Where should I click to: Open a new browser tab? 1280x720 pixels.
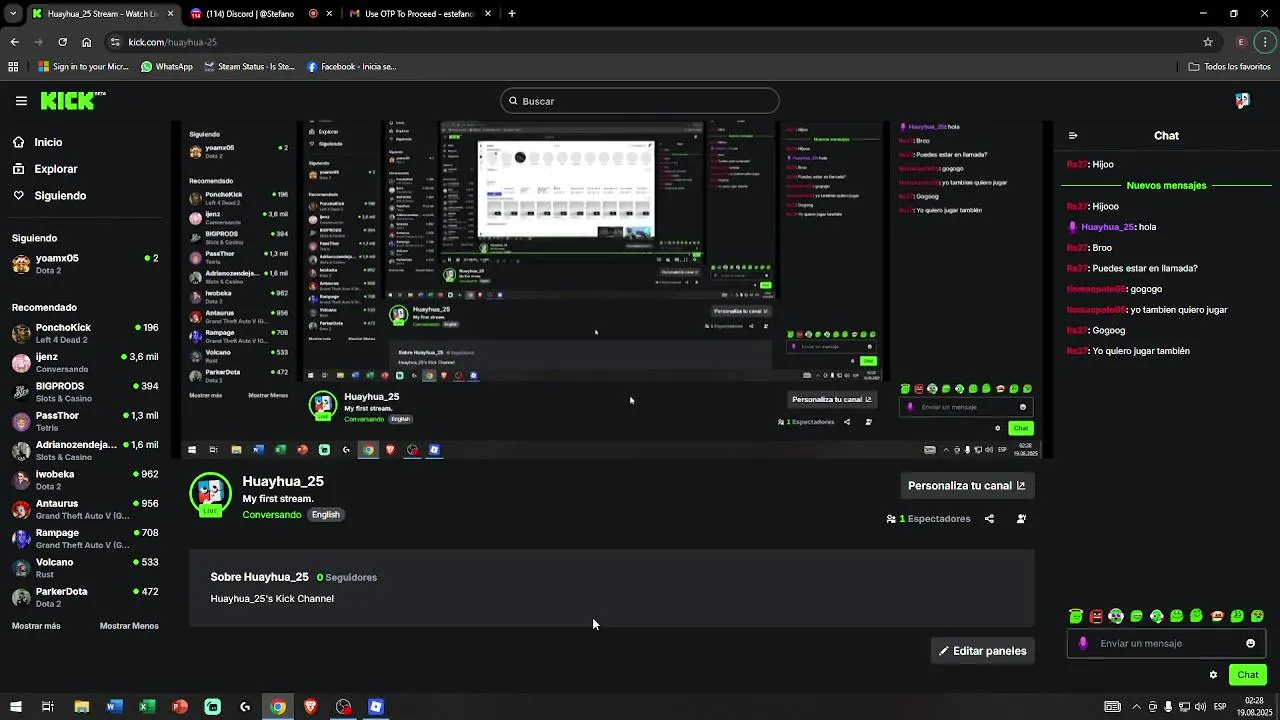click(x=512, y=14)
